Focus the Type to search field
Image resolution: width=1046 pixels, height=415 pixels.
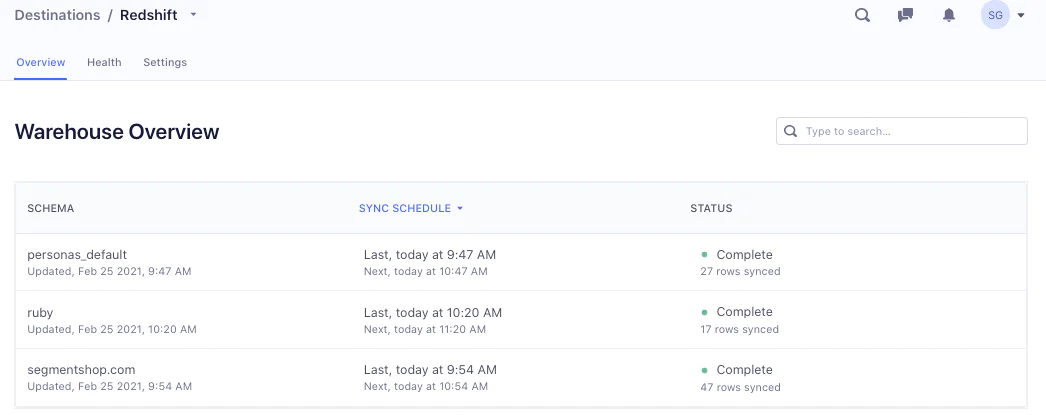[910, 131]
